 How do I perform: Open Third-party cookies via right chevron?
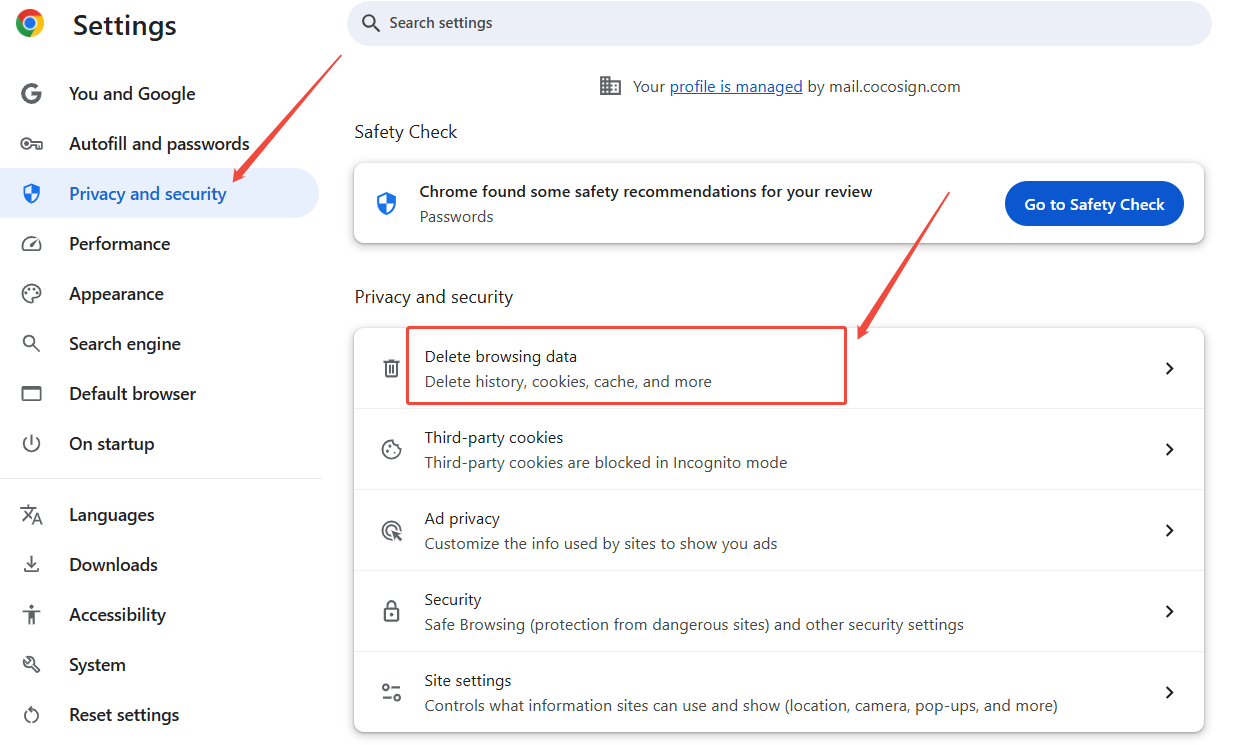coord(1169,449)
